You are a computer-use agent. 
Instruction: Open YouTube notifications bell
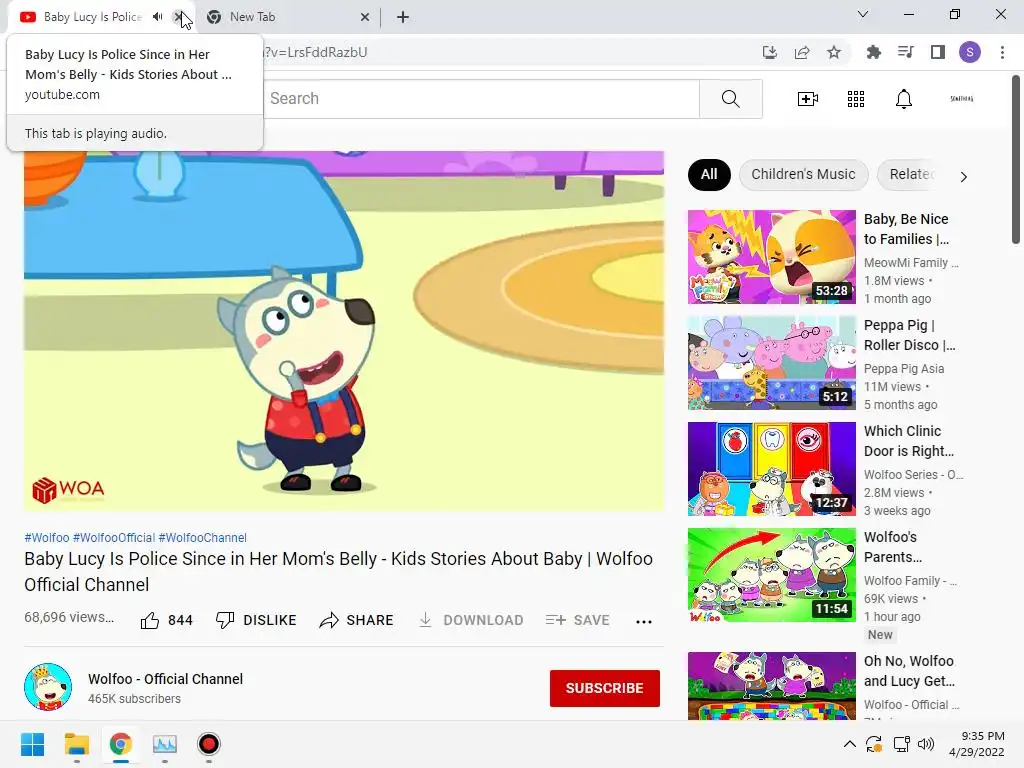coord(904,99)
